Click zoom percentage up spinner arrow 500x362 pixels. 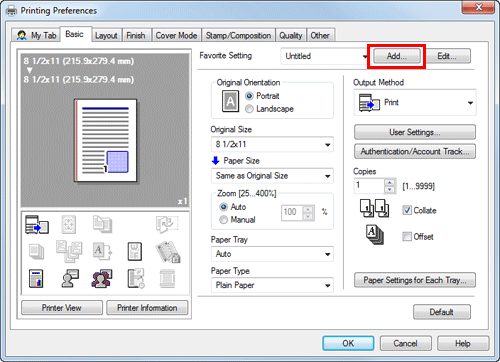[308, 209]
